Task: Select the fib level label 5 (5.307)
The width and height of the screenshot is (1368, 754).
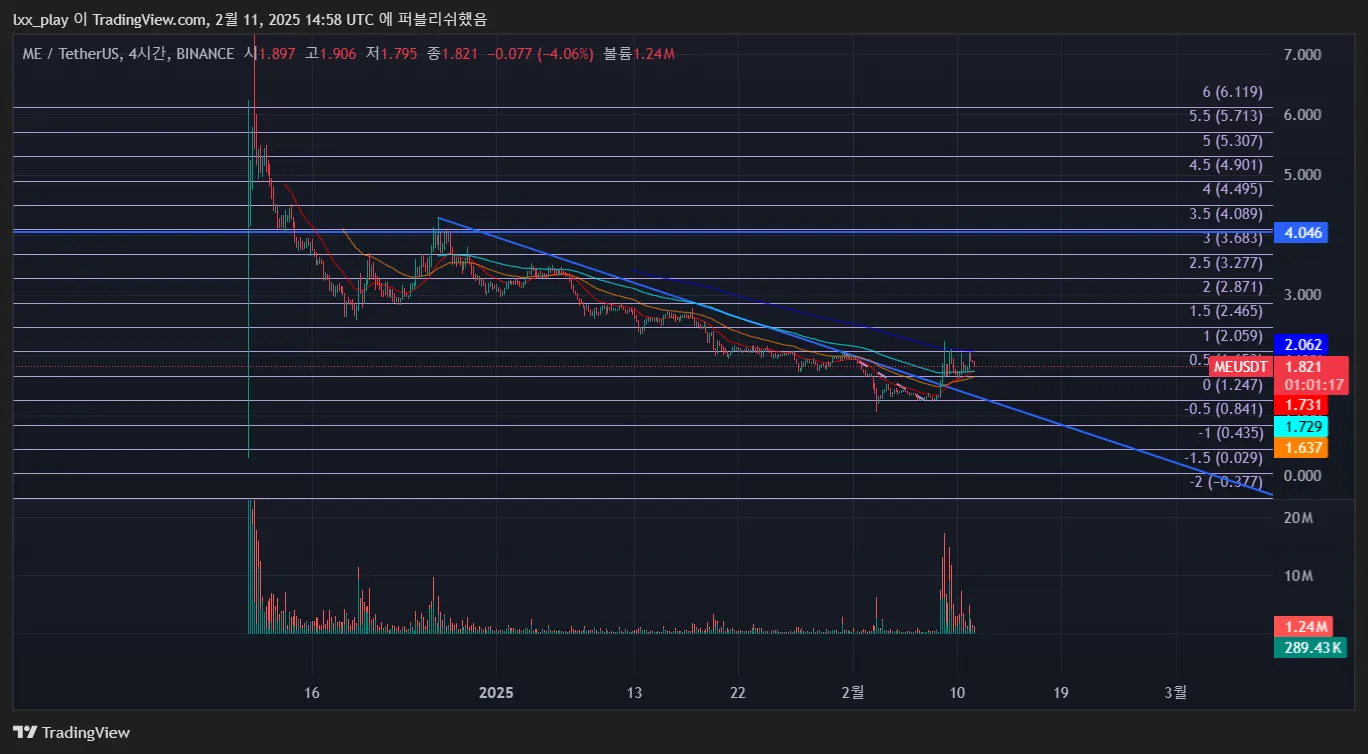Action: (x=1232, y=140)
